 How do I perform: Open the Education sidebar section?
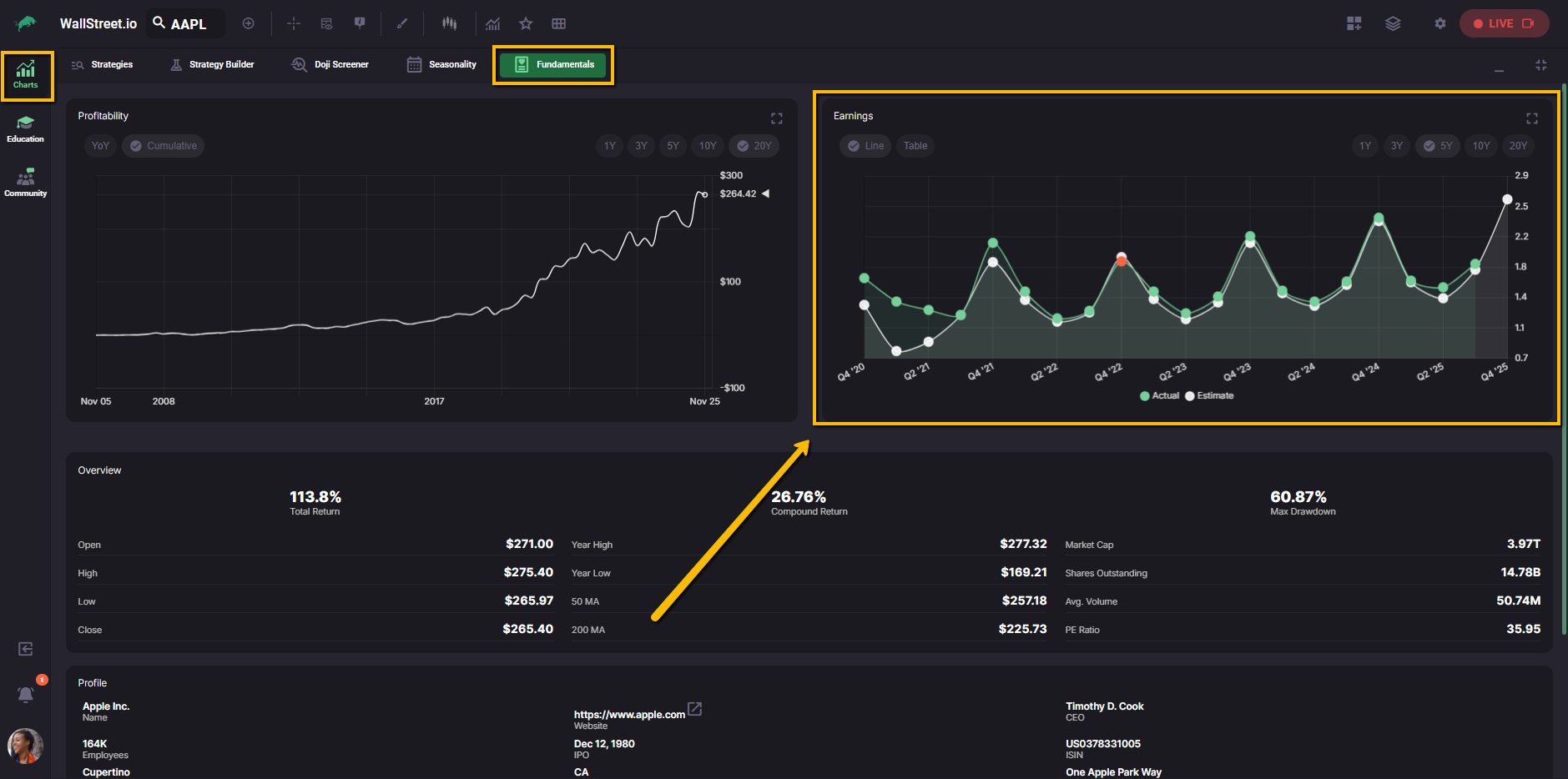click(26, 129)
